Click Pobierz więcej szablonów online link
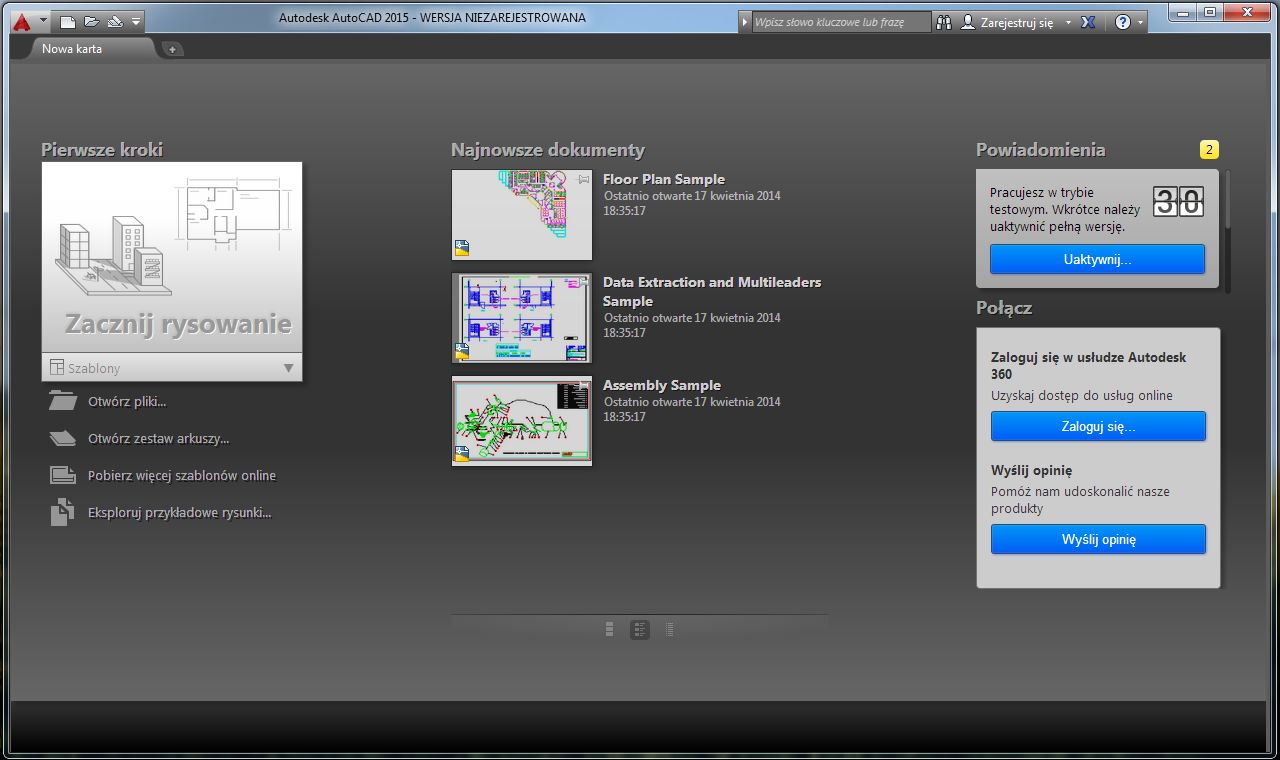The width and height of the screenshot is (1280, 760). tap(182, 476)
